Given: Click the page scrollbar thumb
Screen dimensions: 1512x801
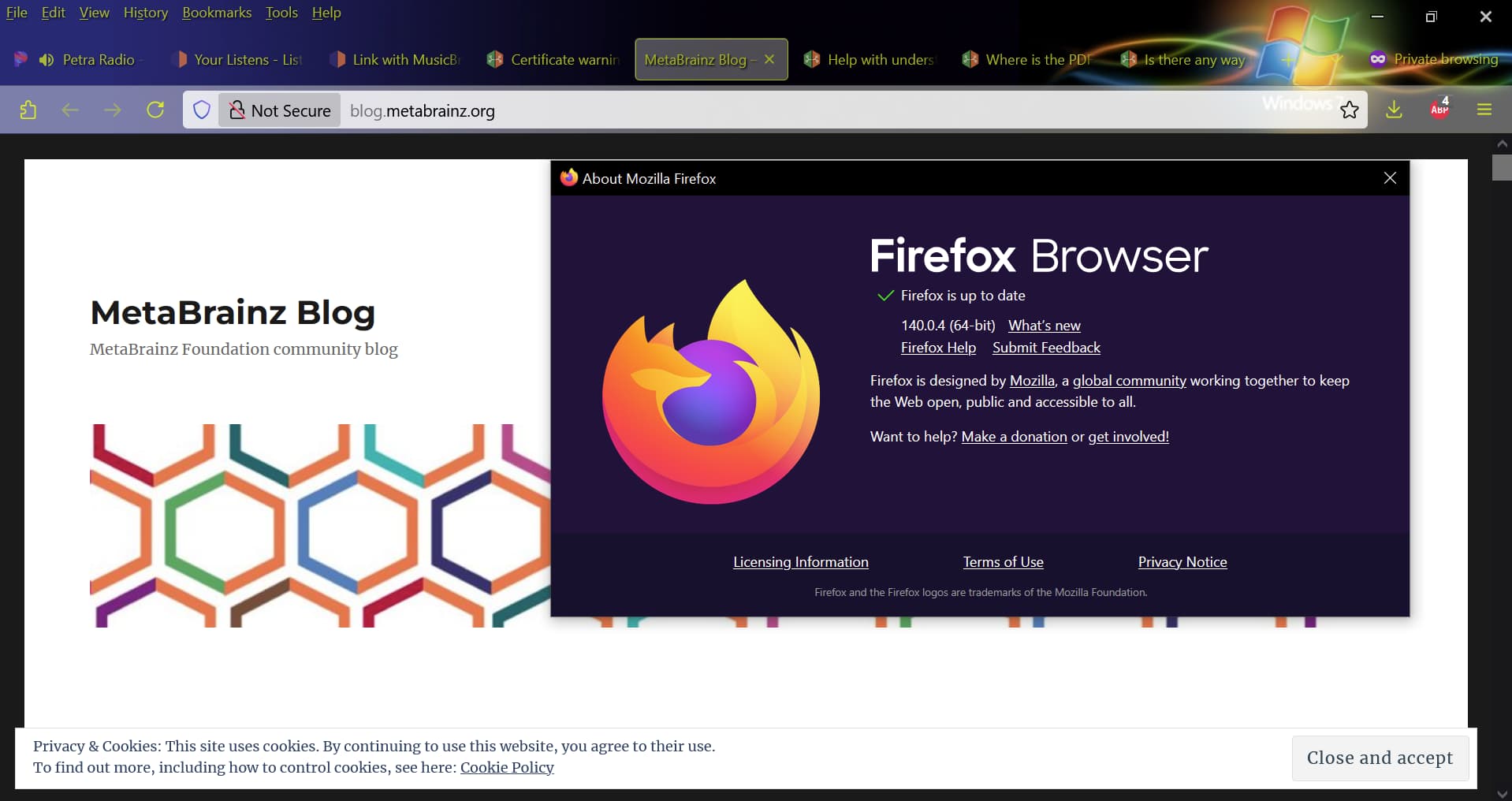Looking at the screenshot, I should click(x=1502, y=167).
